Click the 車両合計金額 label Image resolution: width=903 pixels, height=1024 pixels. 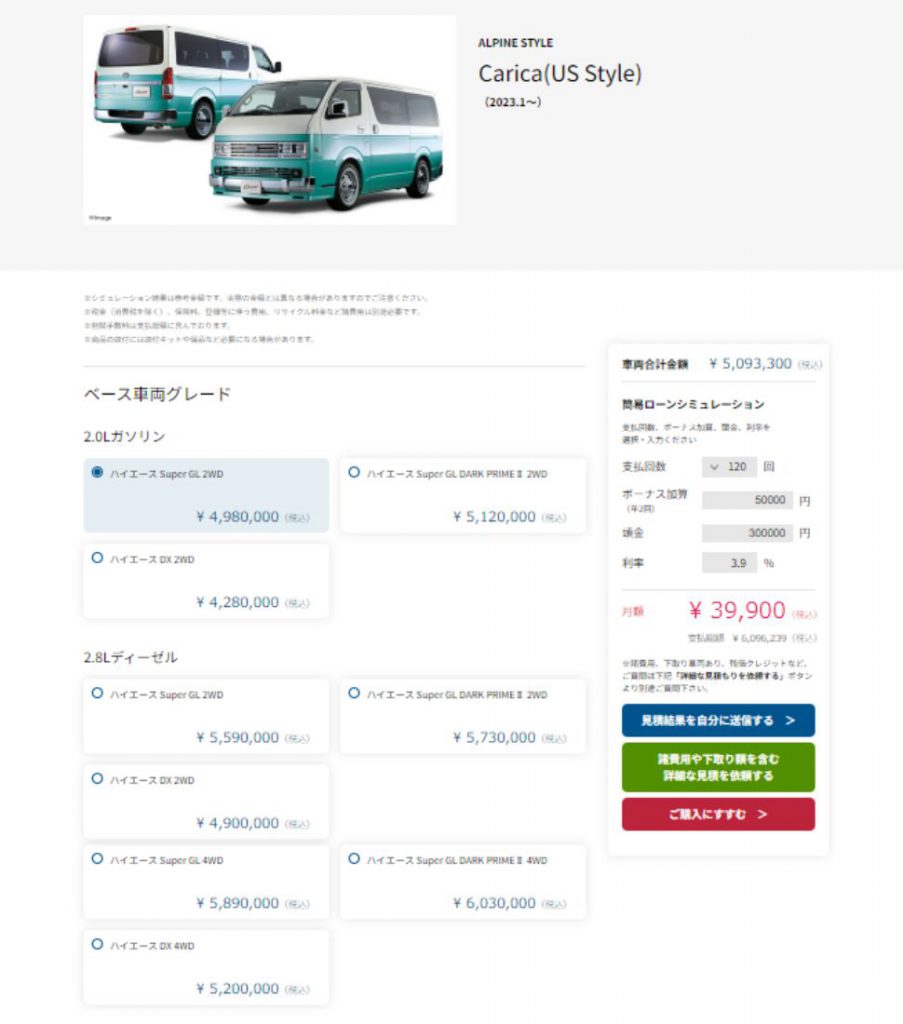click(x=655, y=364)
